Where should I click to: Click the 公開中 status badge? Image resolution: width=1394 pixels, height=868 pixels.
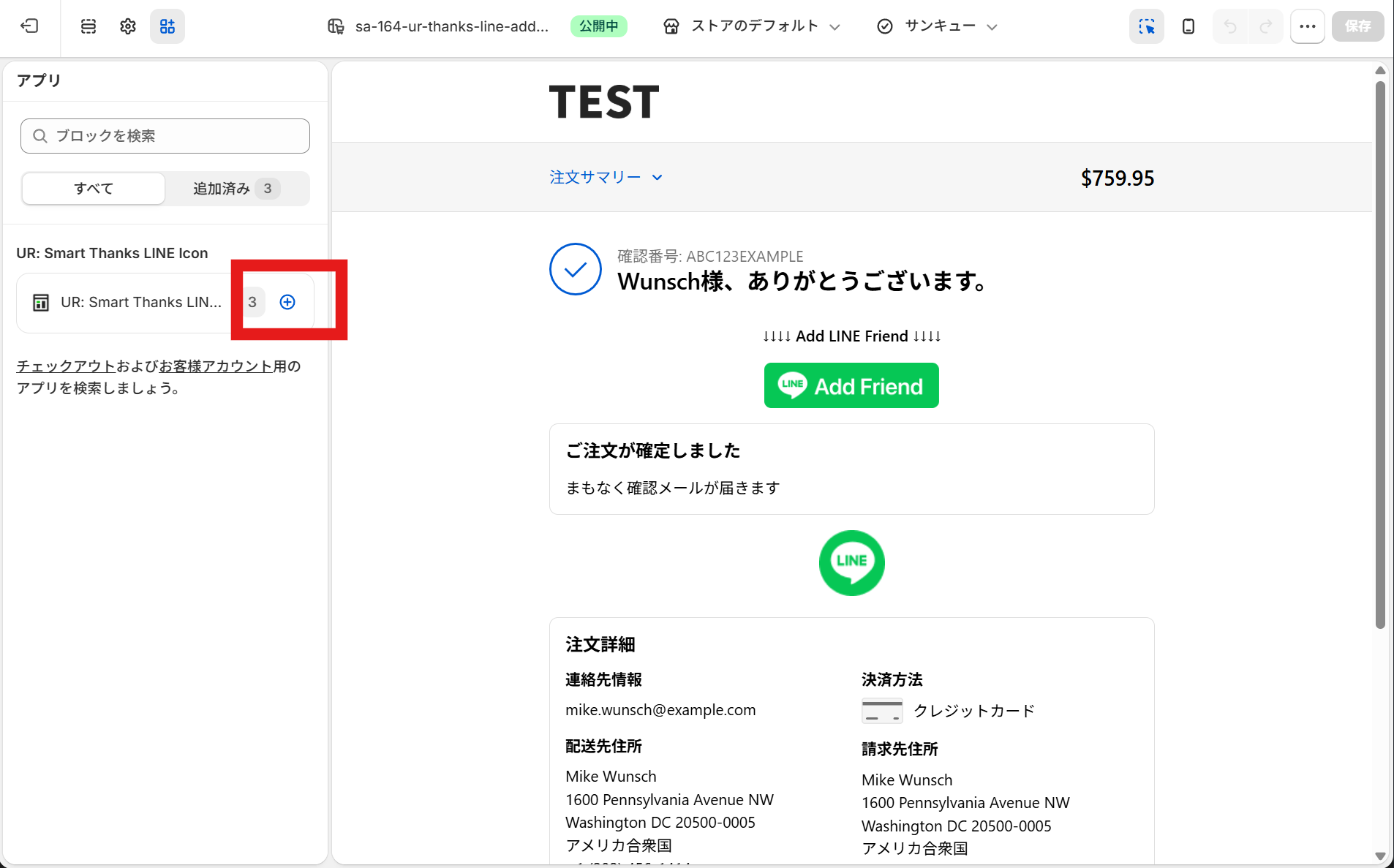[599, 26]
